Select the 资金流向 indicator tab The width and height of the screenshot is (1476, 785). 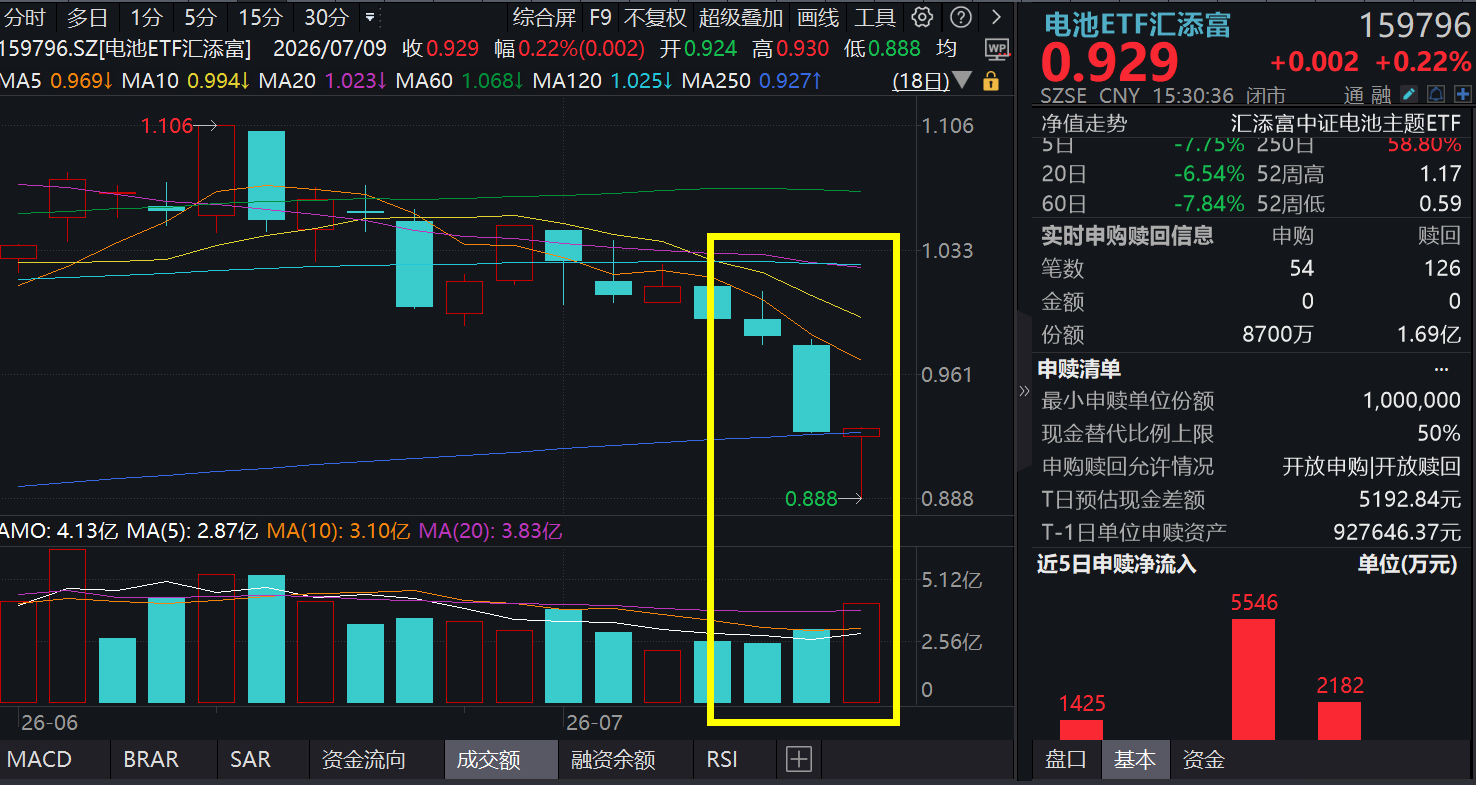364,760
